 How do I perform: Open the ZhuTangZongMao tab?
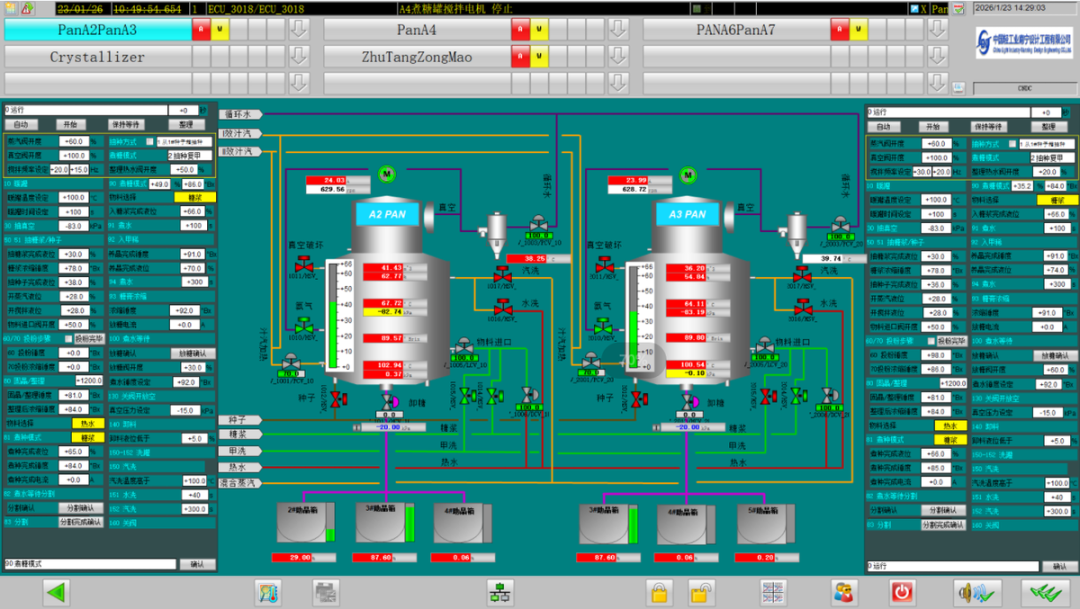pyautogui.click(x=417, y=56)
